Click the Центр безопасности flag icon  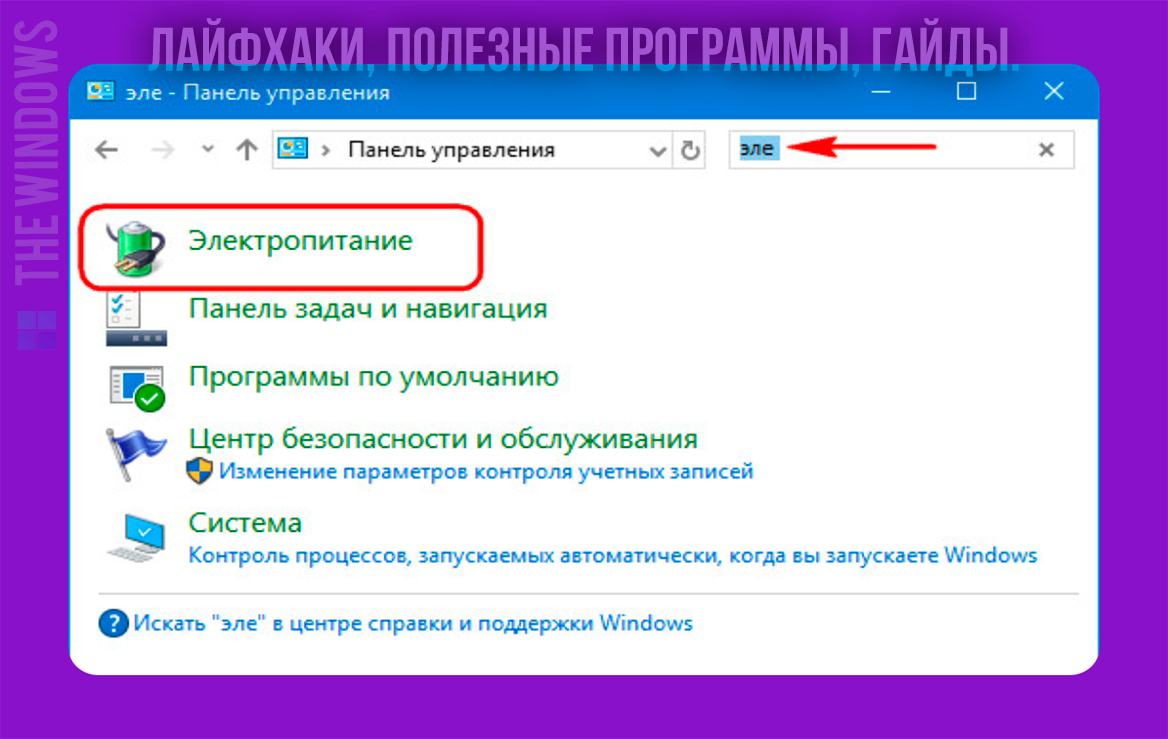tap(135, 454)
